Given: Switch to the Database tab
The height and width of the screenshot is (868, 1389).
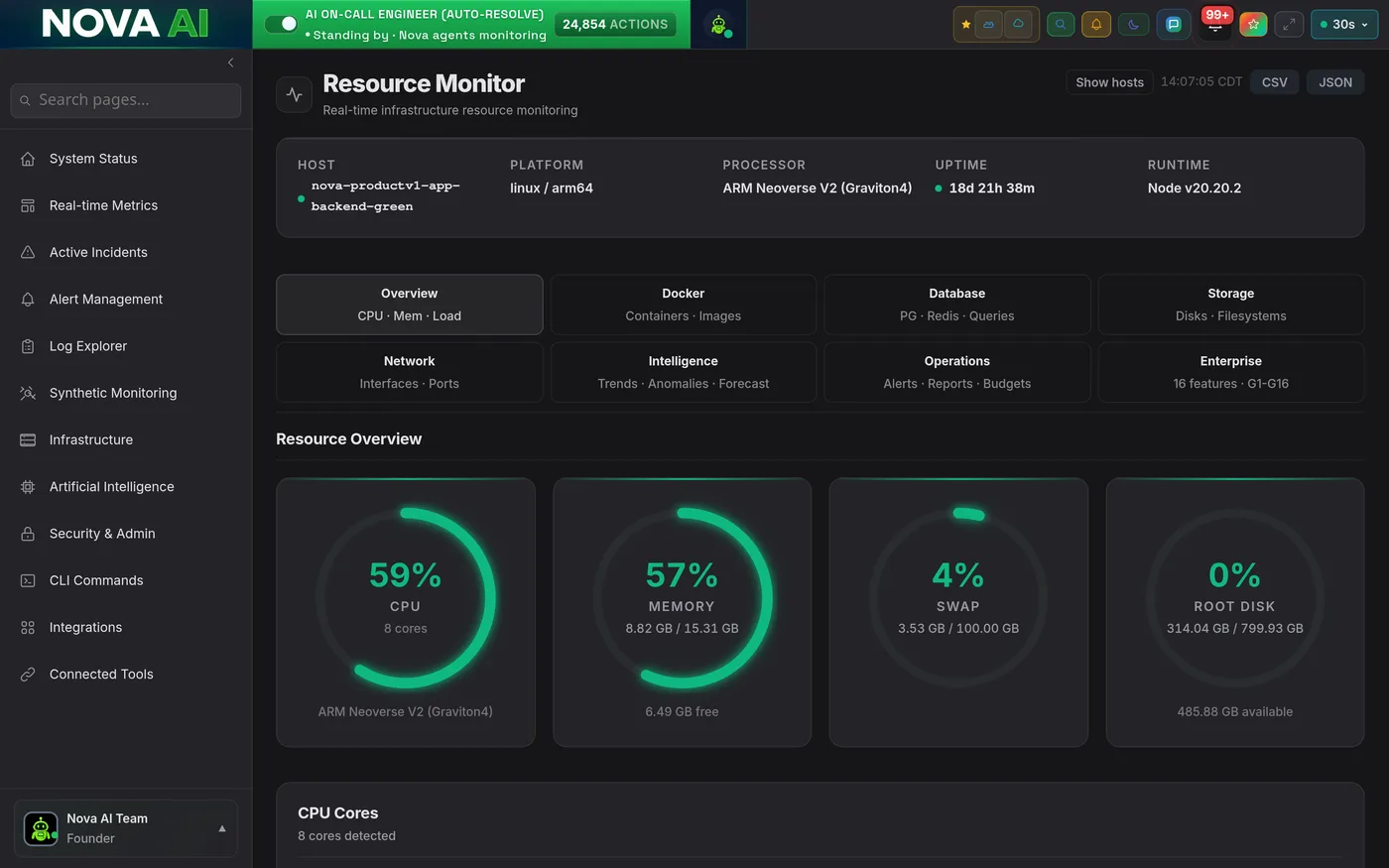Looking at the screenshot, I should point(957,305).
